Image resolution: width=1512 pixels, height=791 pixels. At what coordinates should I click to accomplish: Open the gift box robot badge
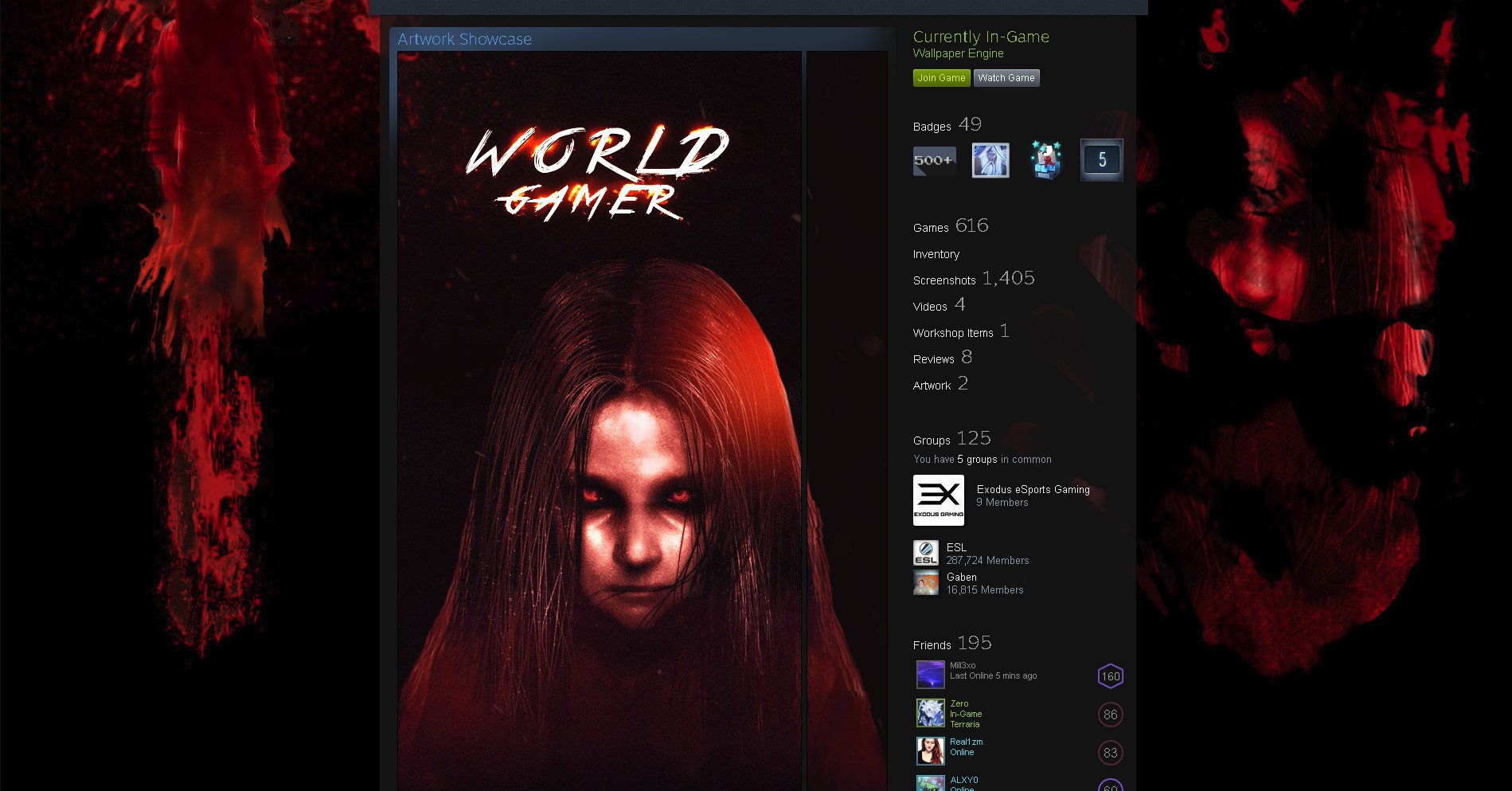tap(1046, 160)
